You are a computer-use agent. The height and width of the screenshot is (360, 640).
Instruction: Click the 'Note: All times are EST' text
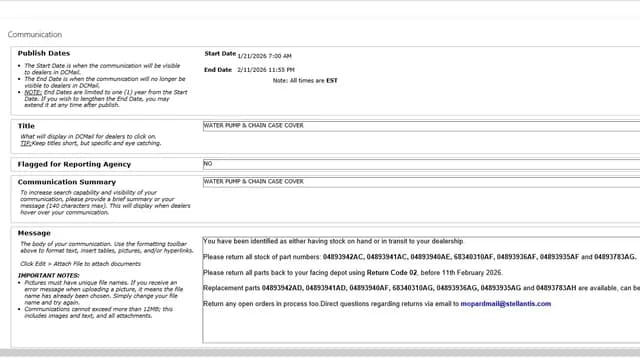305,81
